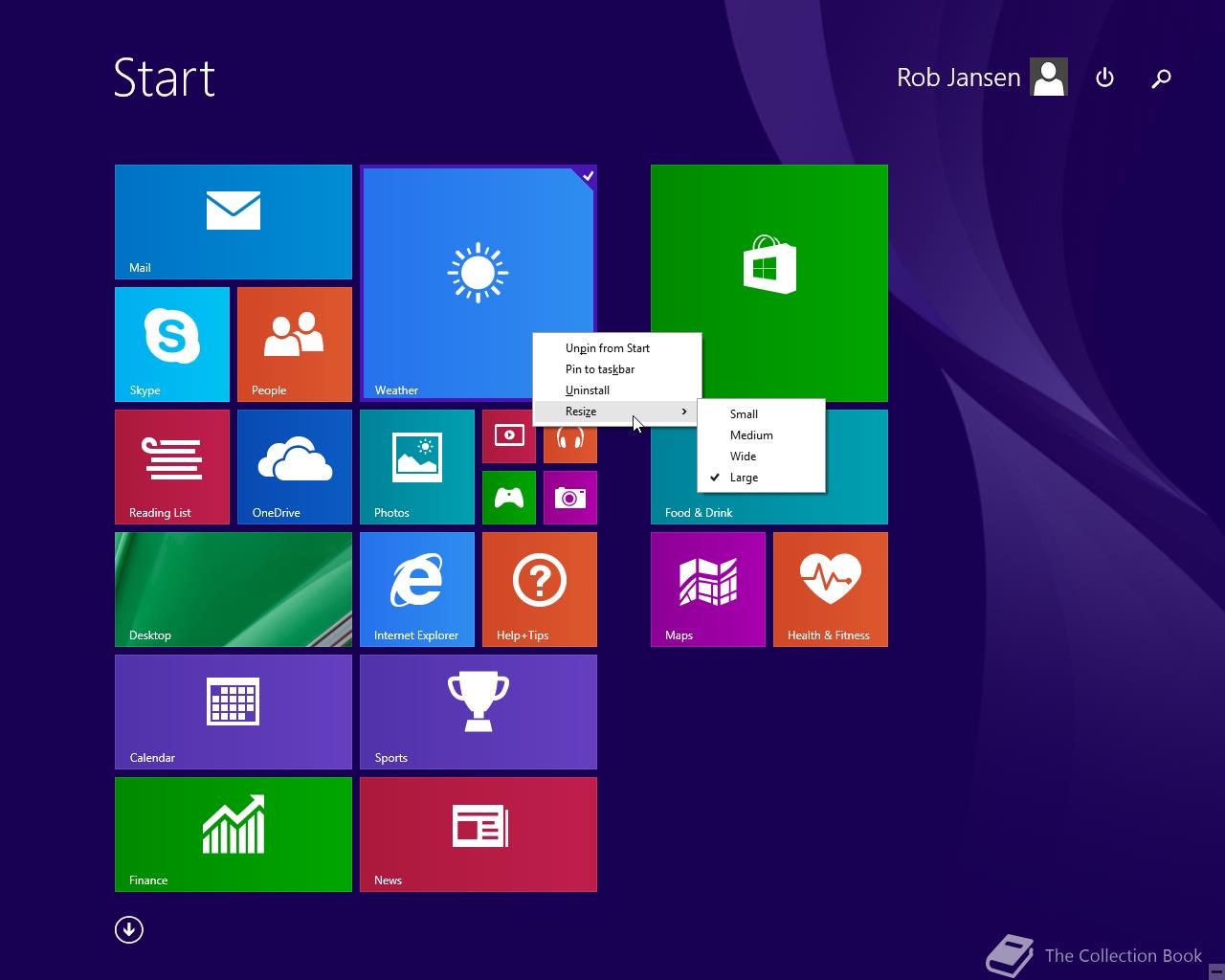Open the Maps tile
The height and width of the screenshot is (980, 1225).
click(x=708, y=590)
